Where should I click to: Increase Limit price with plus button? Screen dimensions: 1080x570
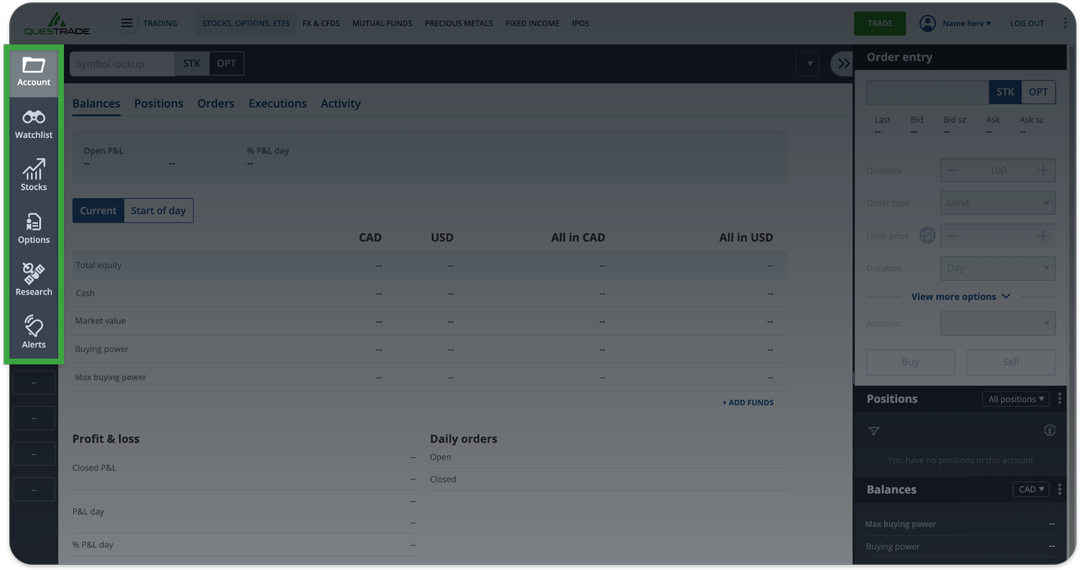1043,235
